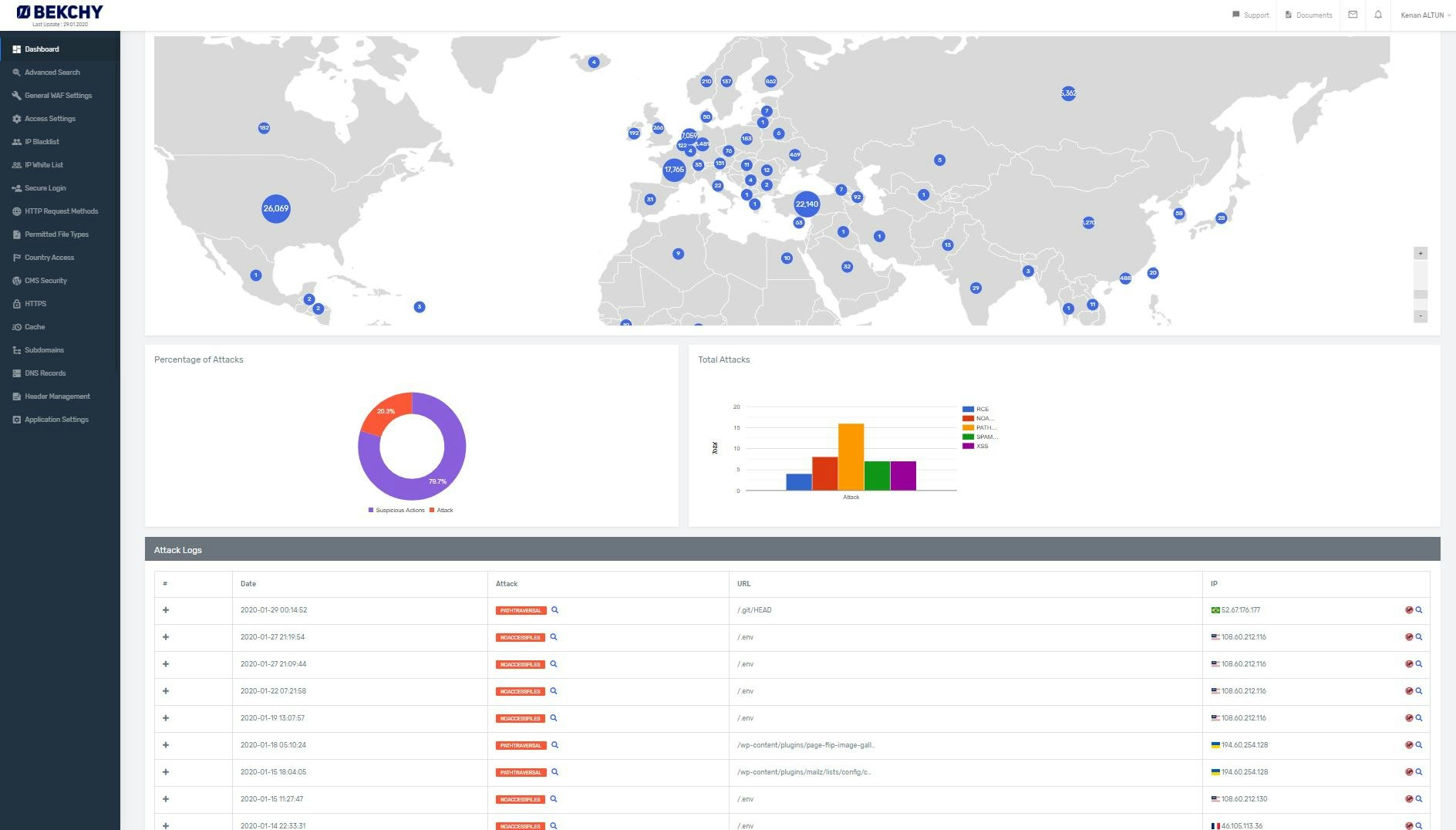Look up IP magnifier in 2020-01-15 18:04:05 row

click(x=1419, y=772)
